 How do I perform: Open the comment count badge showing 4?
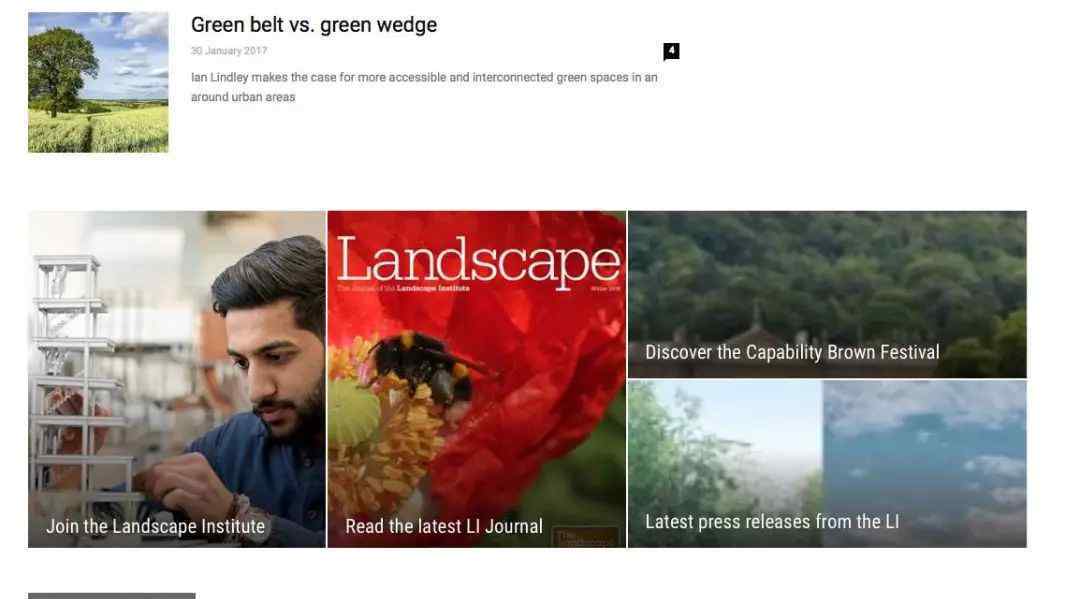[671, 51]
